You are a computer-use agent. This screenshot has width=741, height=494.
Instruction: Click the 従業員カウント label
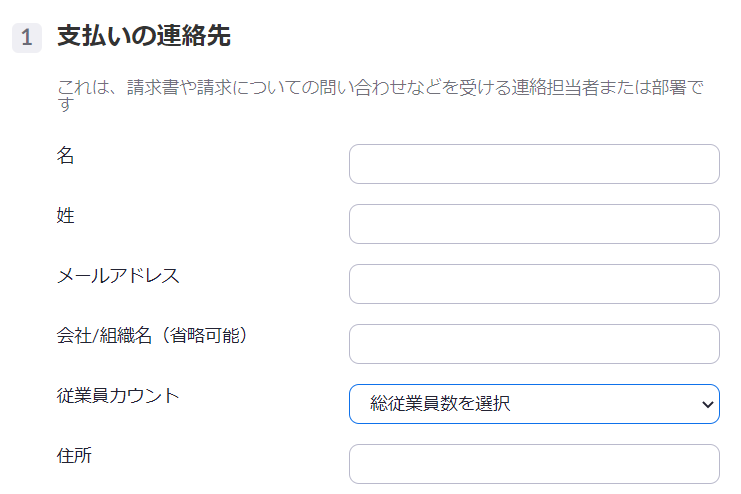pos(118,395)
